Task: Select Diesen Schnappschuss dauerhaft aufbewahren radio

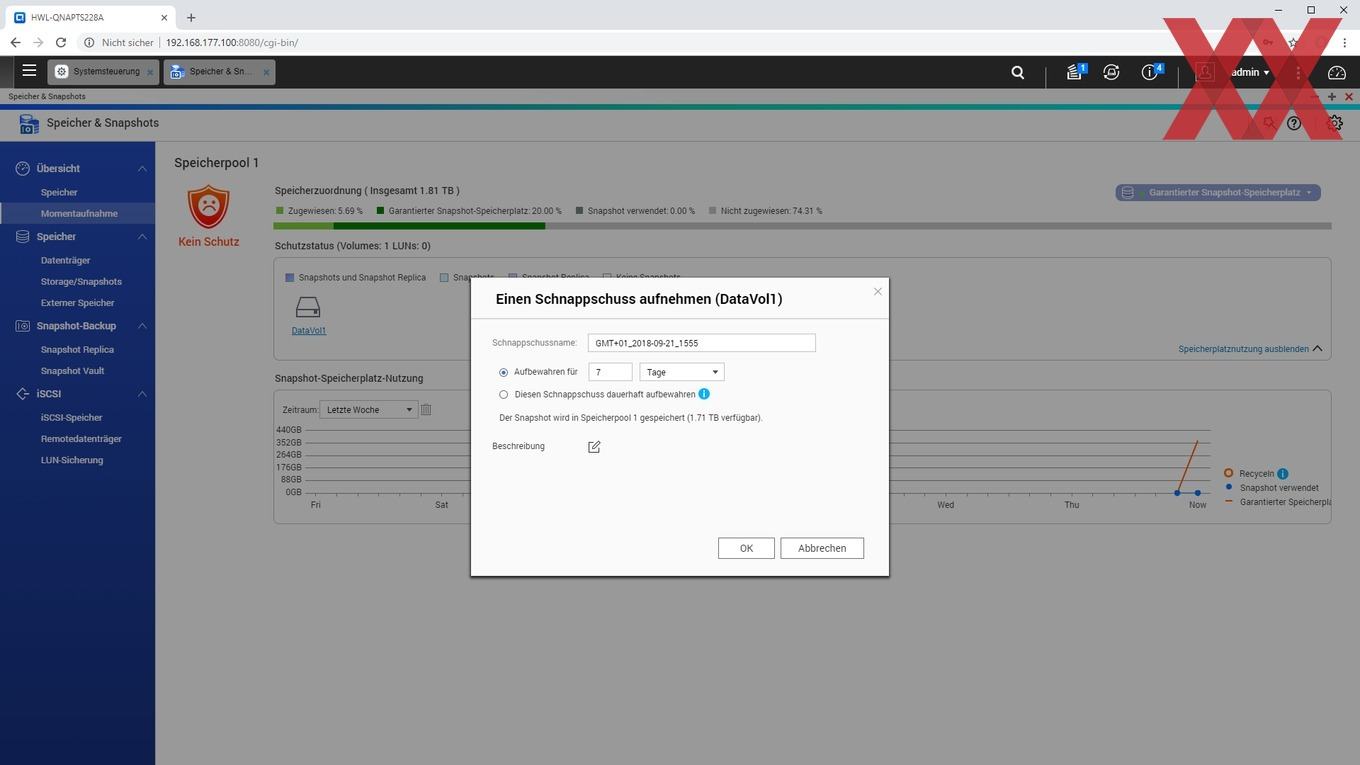Action: [503, 394]
